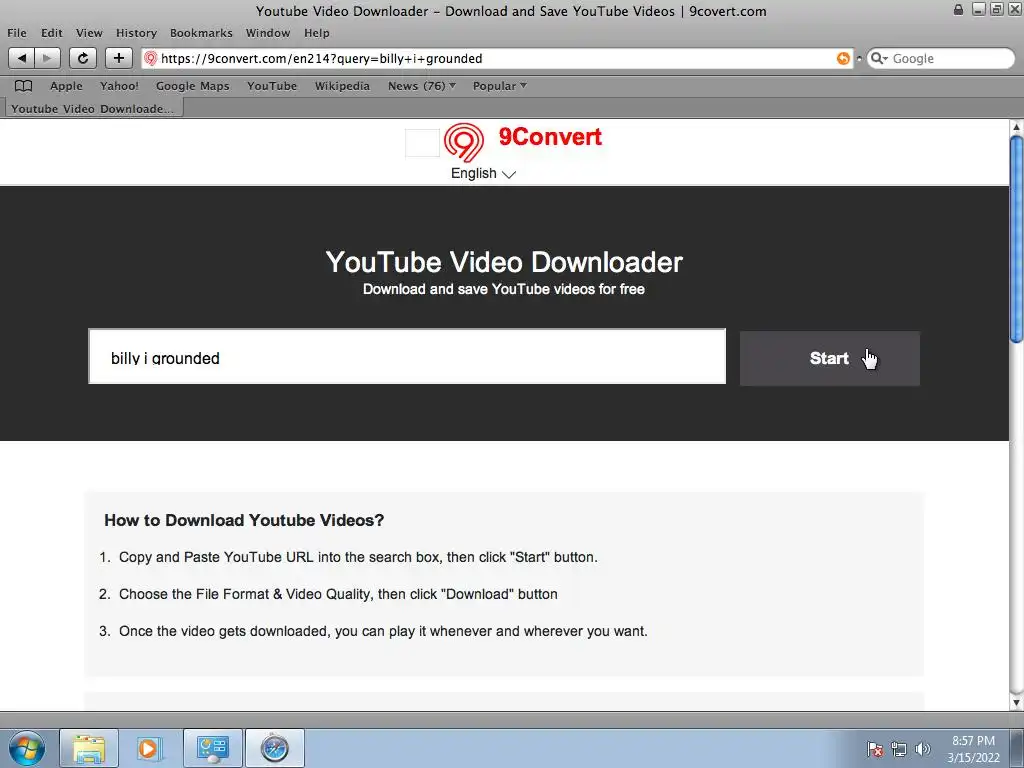Open the File menu

(17, 33)
